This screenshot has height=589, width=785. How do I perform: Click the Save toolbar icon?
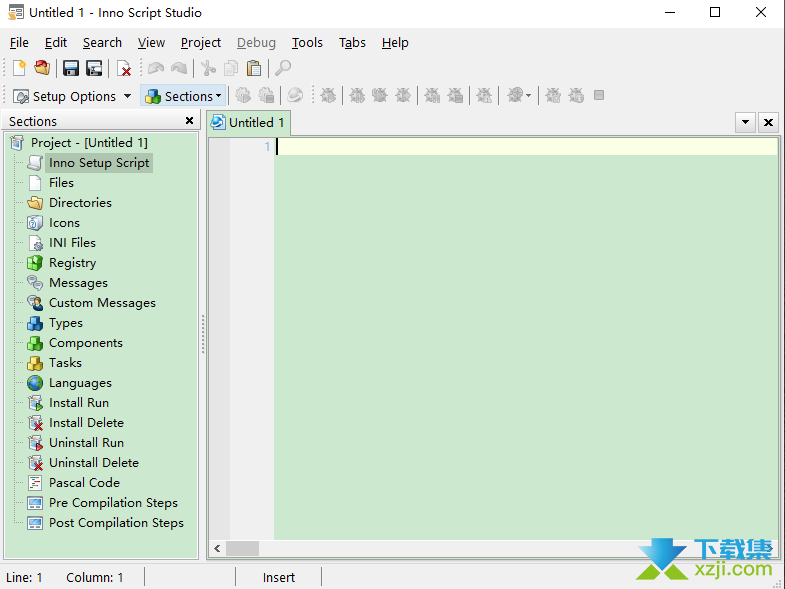pos(71,68)
